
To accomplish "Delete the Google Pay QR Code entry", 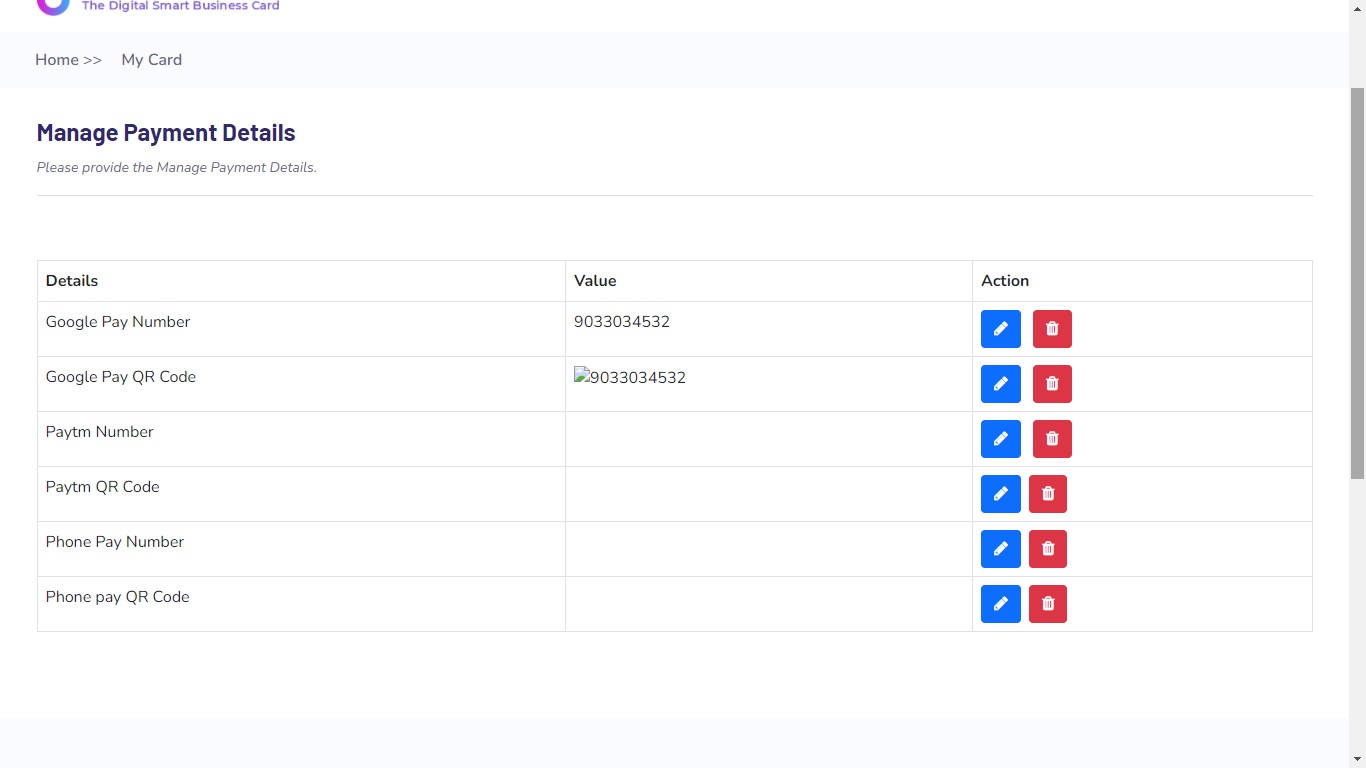I will (x=1052, y=384).
